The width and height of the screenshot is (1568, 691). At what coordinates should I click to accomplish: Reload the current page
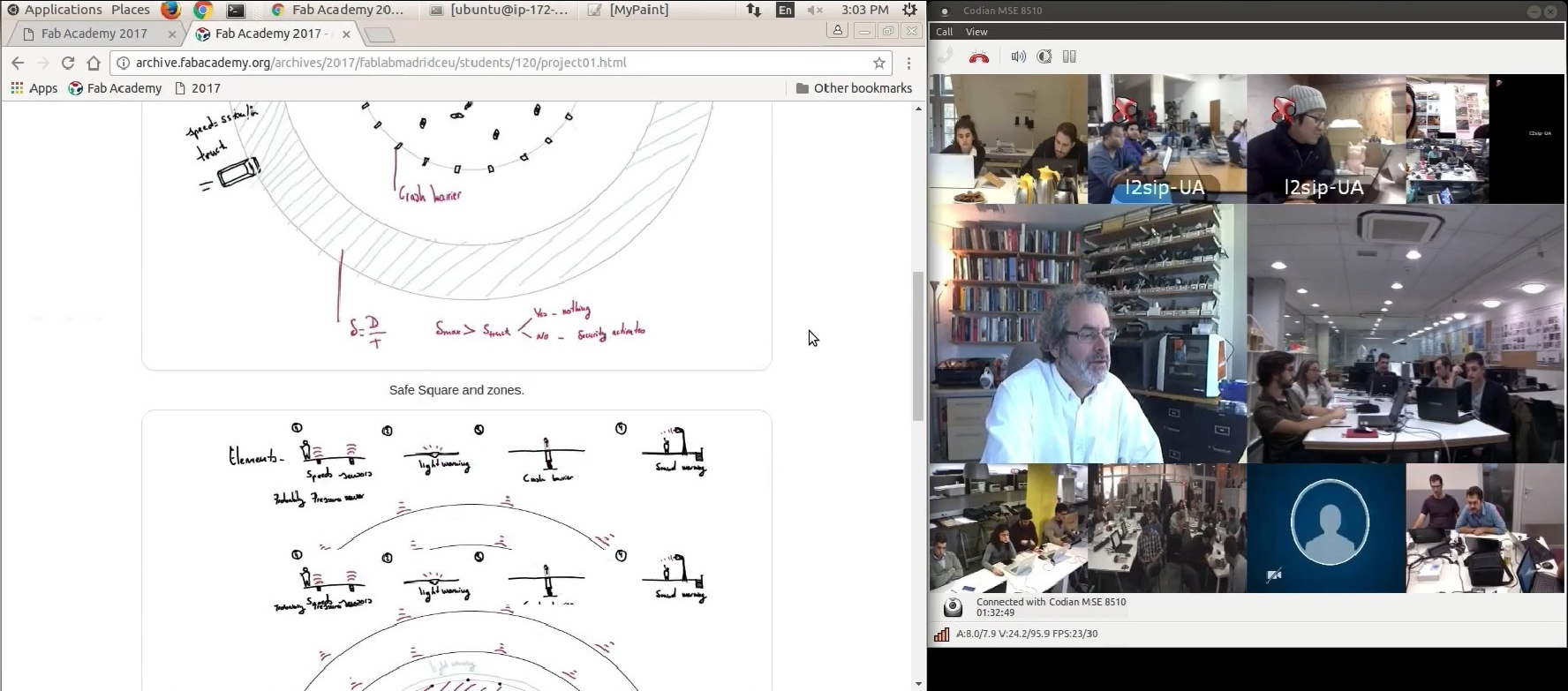[68, 63]
